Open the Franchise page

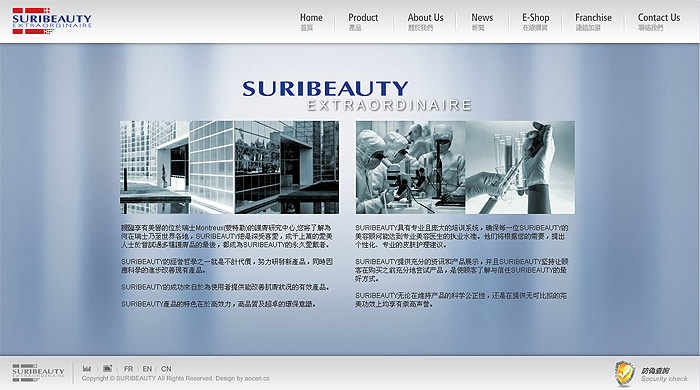click(x=593, y=21)
